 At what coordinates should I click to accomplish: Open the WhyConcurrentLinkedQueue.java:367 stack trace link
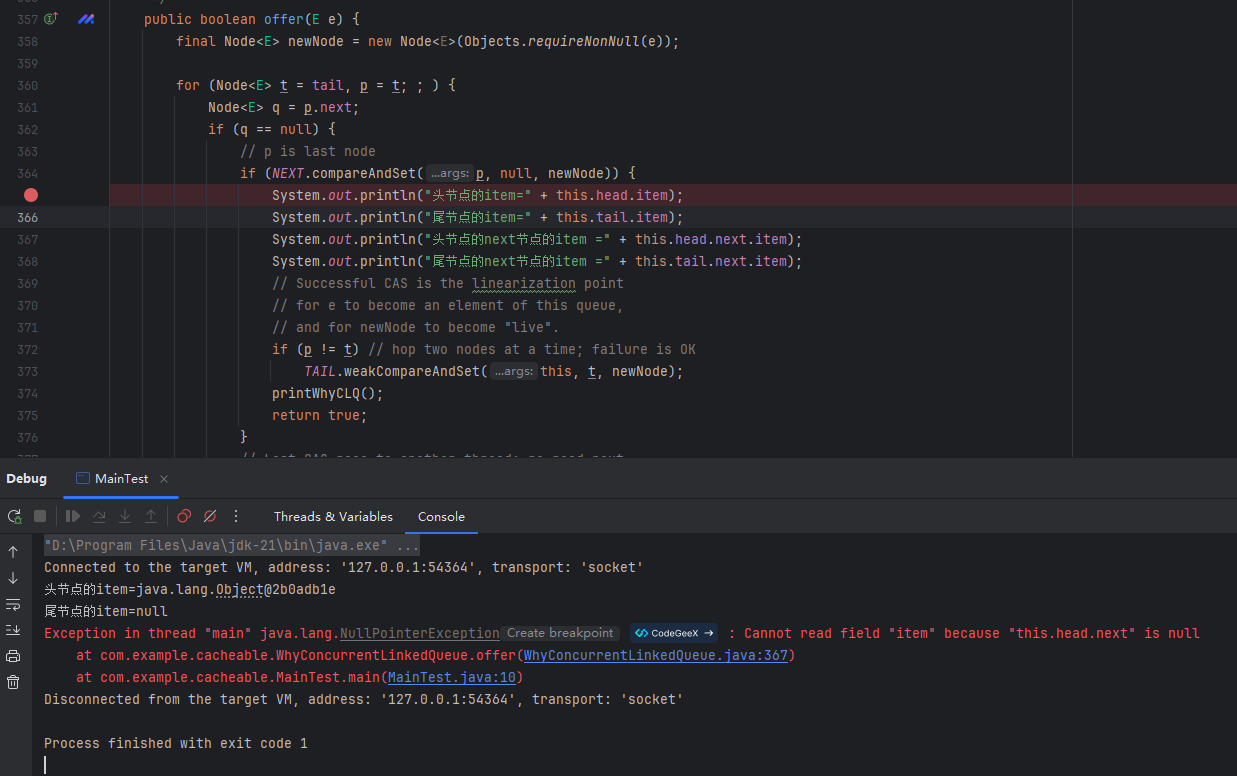658,656
